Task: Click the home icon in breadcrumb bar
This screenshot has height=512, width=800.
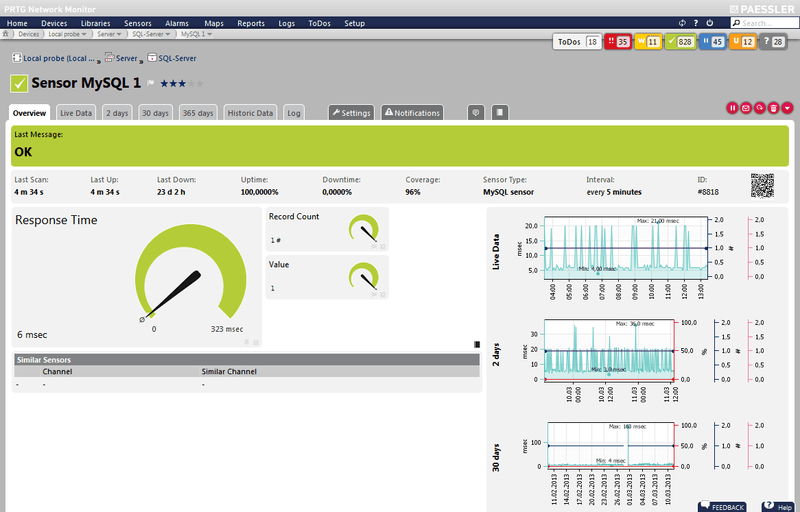Action: coord(6,34)
